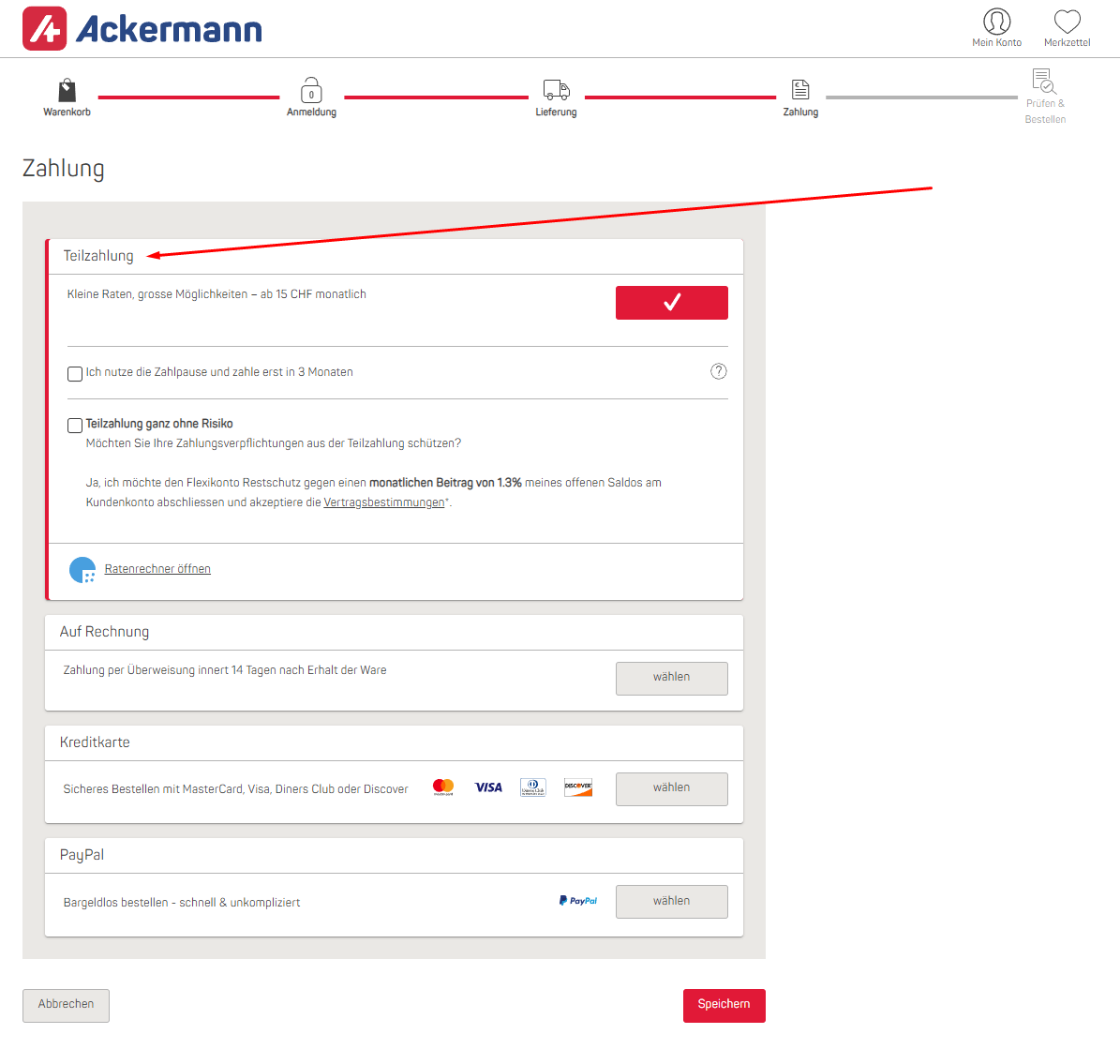The width and height of the screenshot is (1120, 1064).
Task: Click the Ackermann logo
Action: click(x=142, y=29)
